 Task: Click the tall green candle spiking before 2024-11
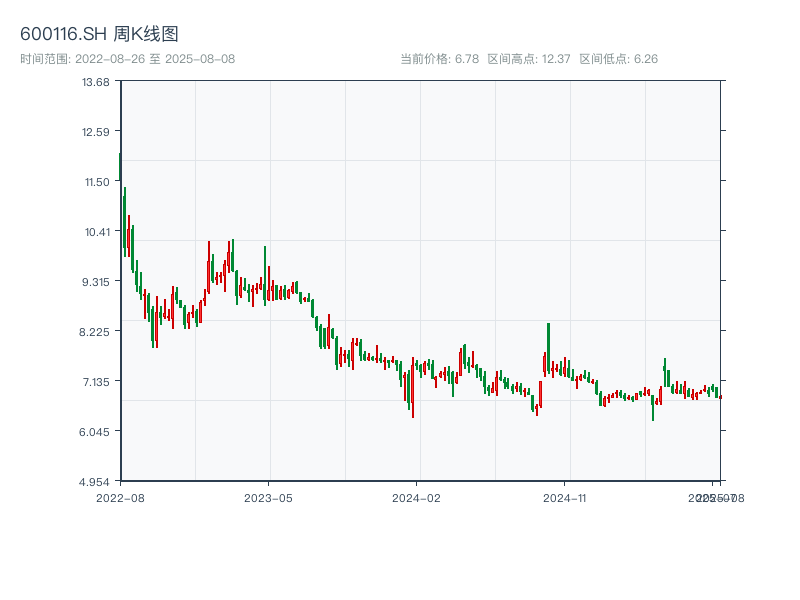click(x=548, y=345)
